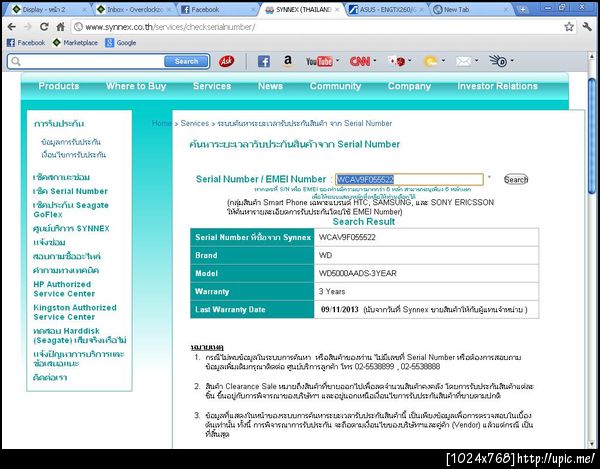This screenshot has height=469, width=600.
Task: Click Services breadcrumb link
Action: [x=195, y=123]
